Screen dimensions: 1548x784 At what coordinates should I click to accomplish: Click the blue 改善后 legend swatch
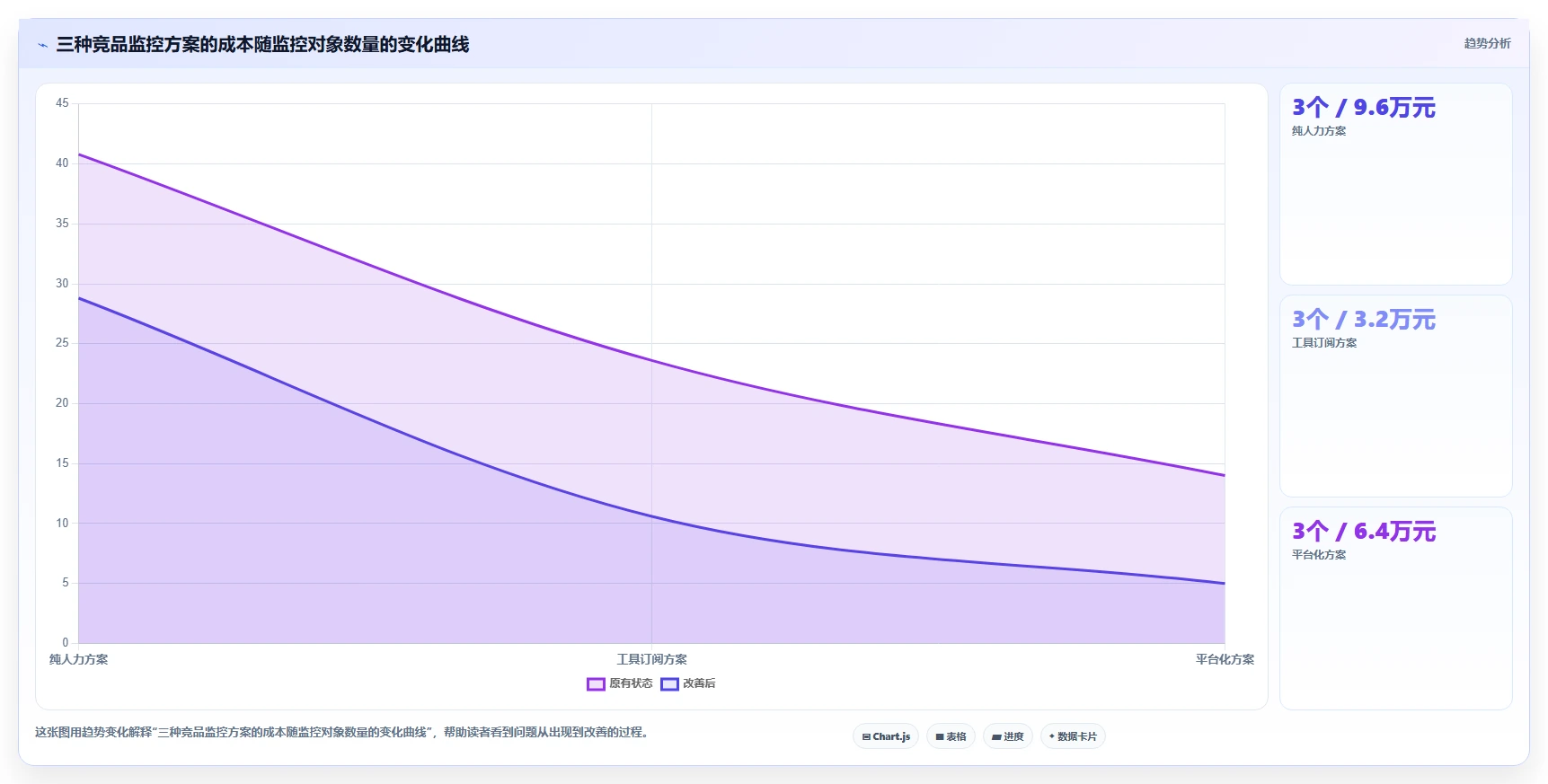669,684
